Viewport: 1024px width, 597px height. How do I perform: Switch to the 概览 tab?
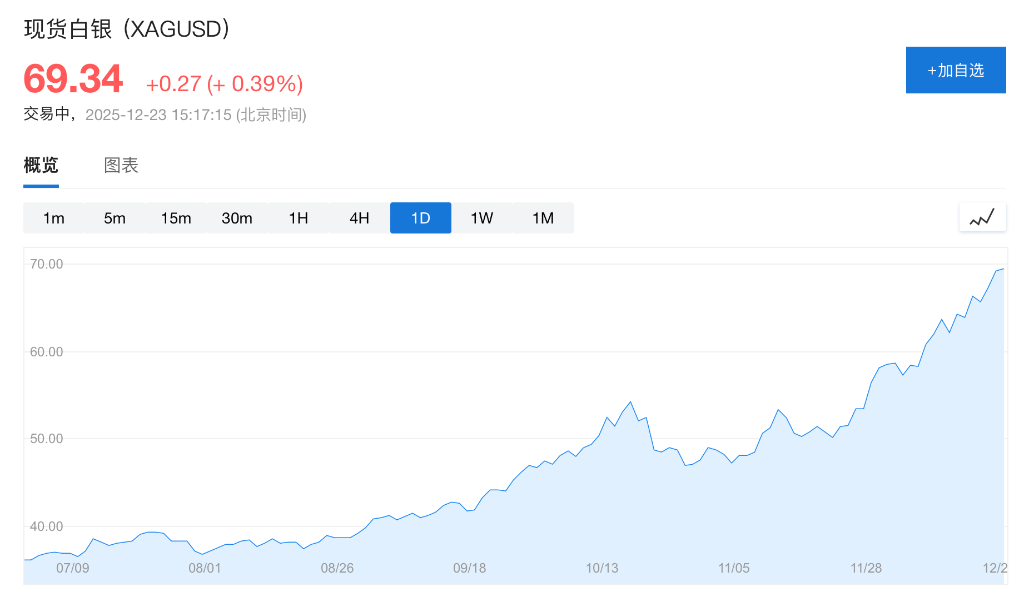coord(41,166)
